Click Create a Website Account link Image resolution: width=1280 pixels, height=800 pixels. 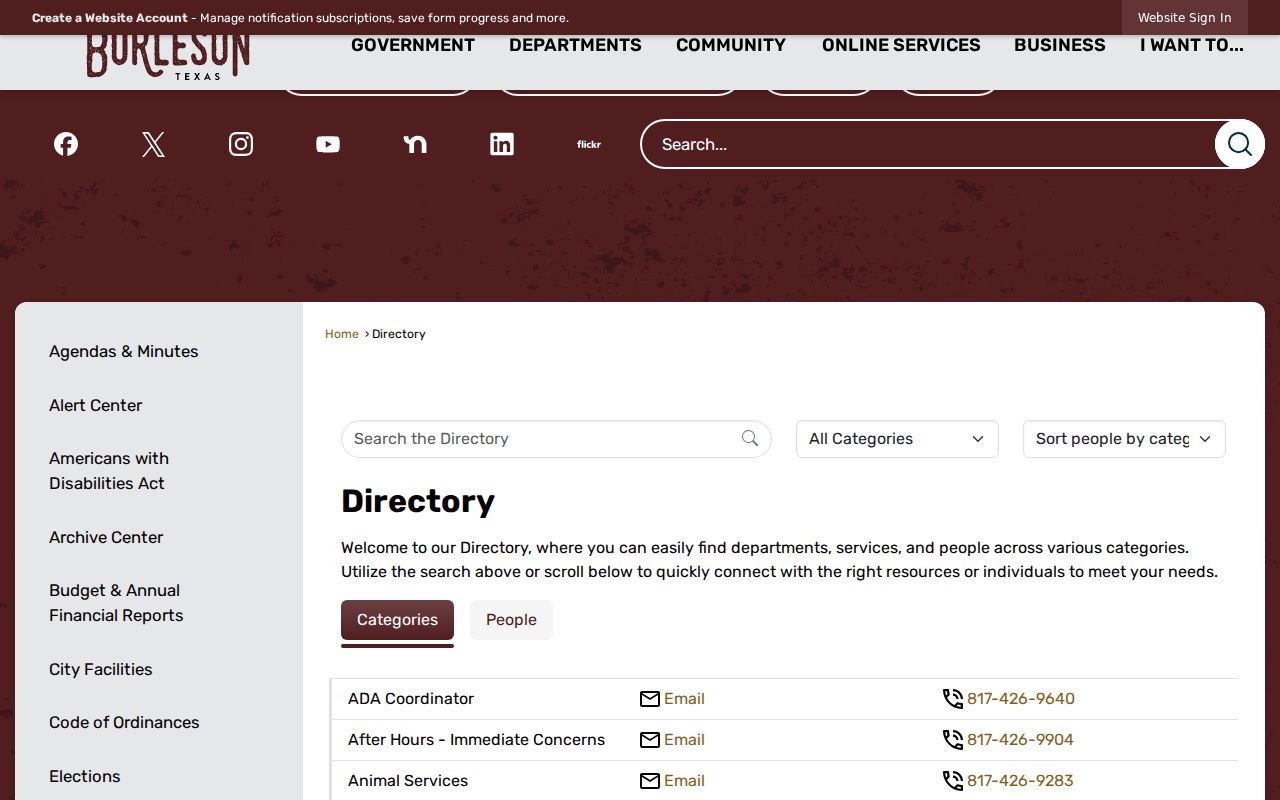click(x=109, y=18)
